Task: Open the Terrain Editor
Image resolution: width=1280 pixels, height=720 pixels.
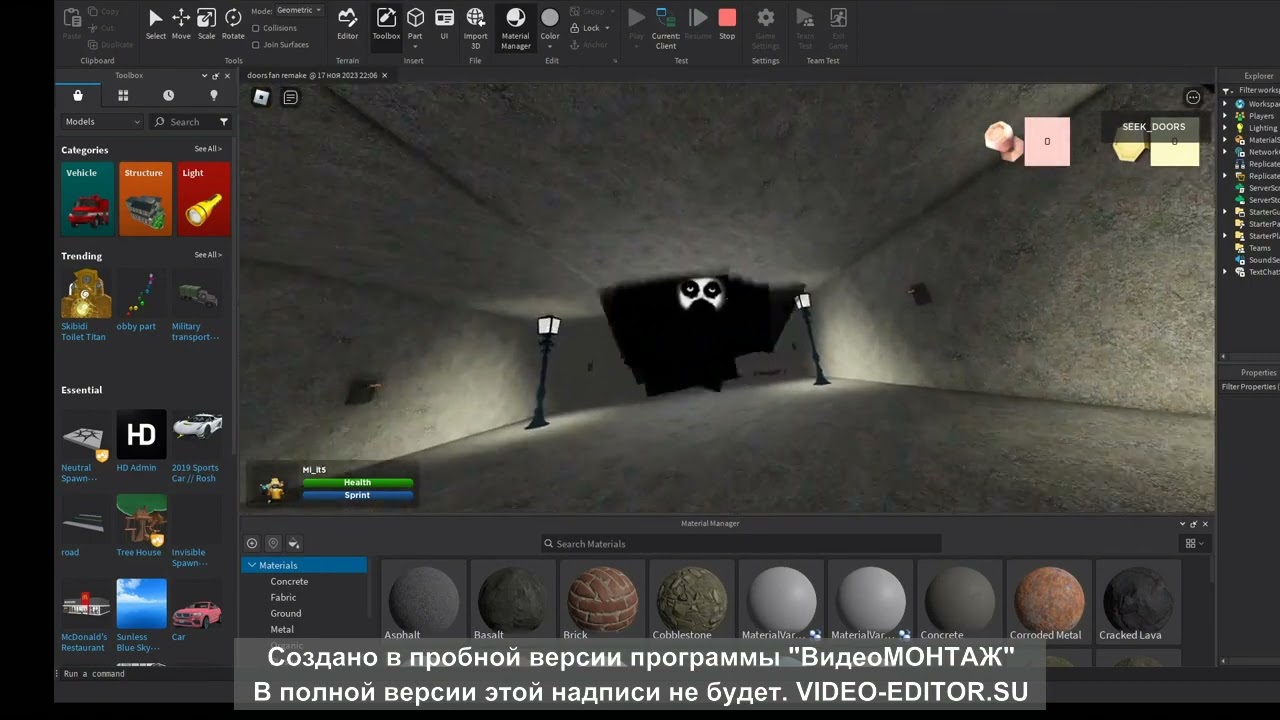Action: click(347, 24)
